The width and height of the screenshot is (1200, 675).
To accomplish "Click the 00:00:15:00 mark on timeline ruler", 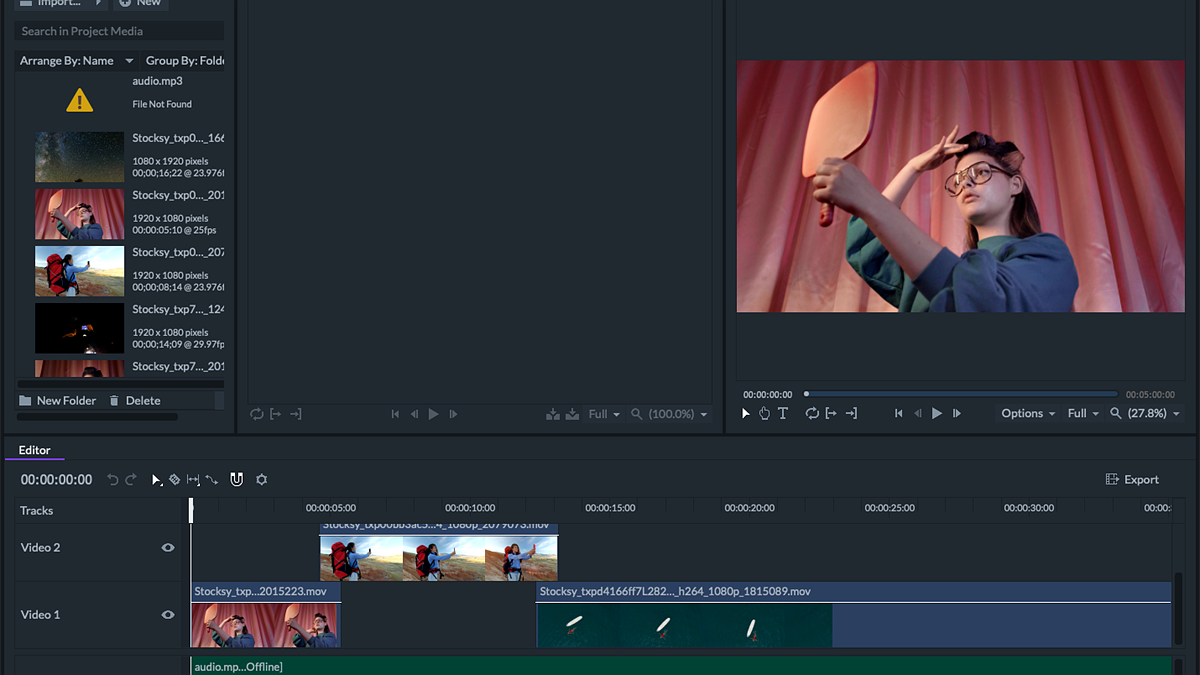I will (x=610, y=508).
